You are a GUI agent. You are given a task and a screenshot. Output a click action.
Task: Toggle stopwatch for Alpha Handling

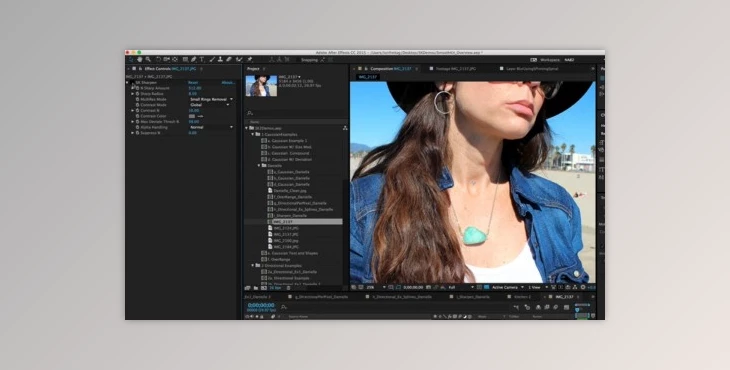point(137,127)
